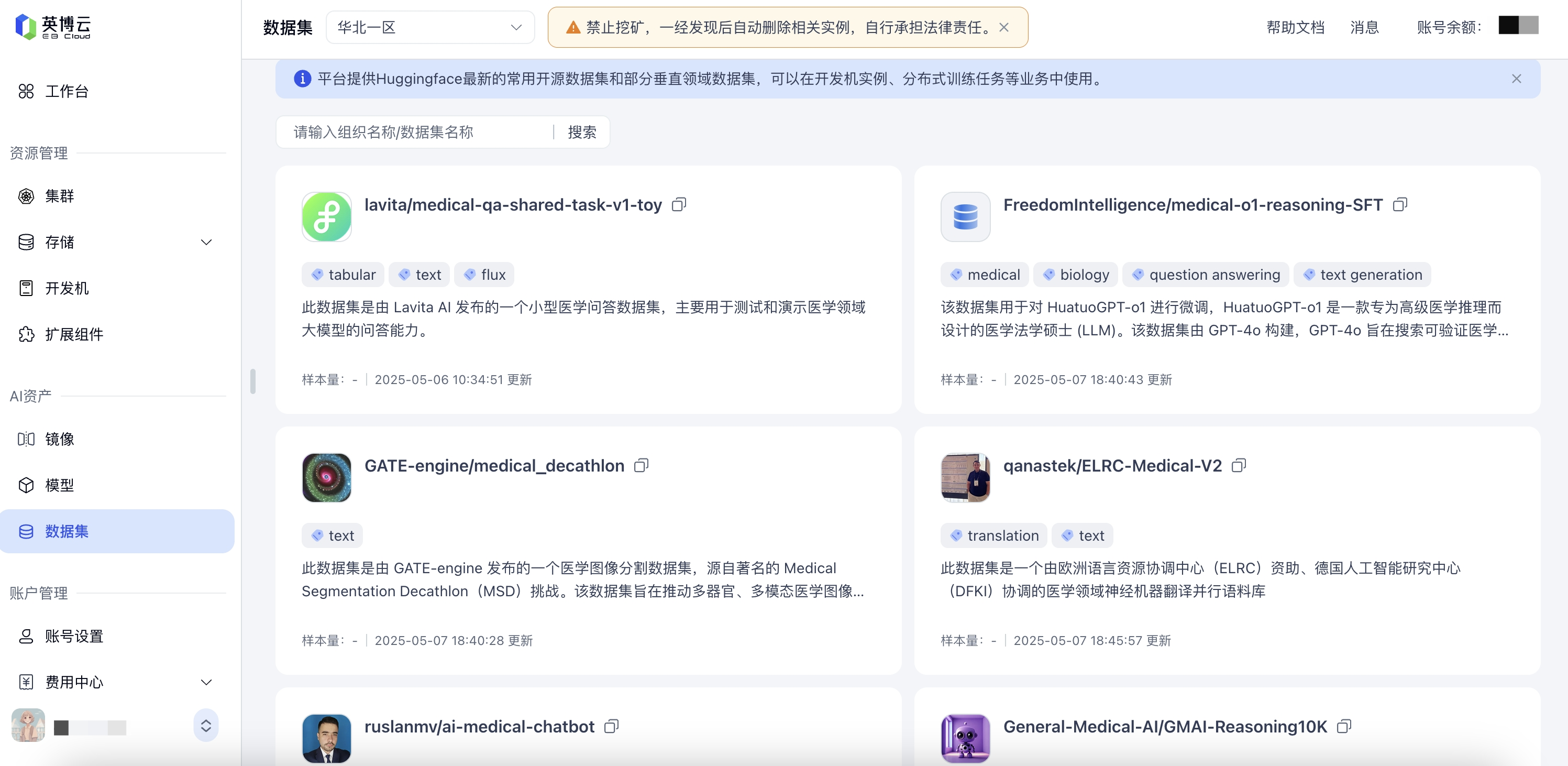The image size is (1568, 766).
Task: Open General-Medical-AI purple robot avatar
Action: [x=965, y=739]
